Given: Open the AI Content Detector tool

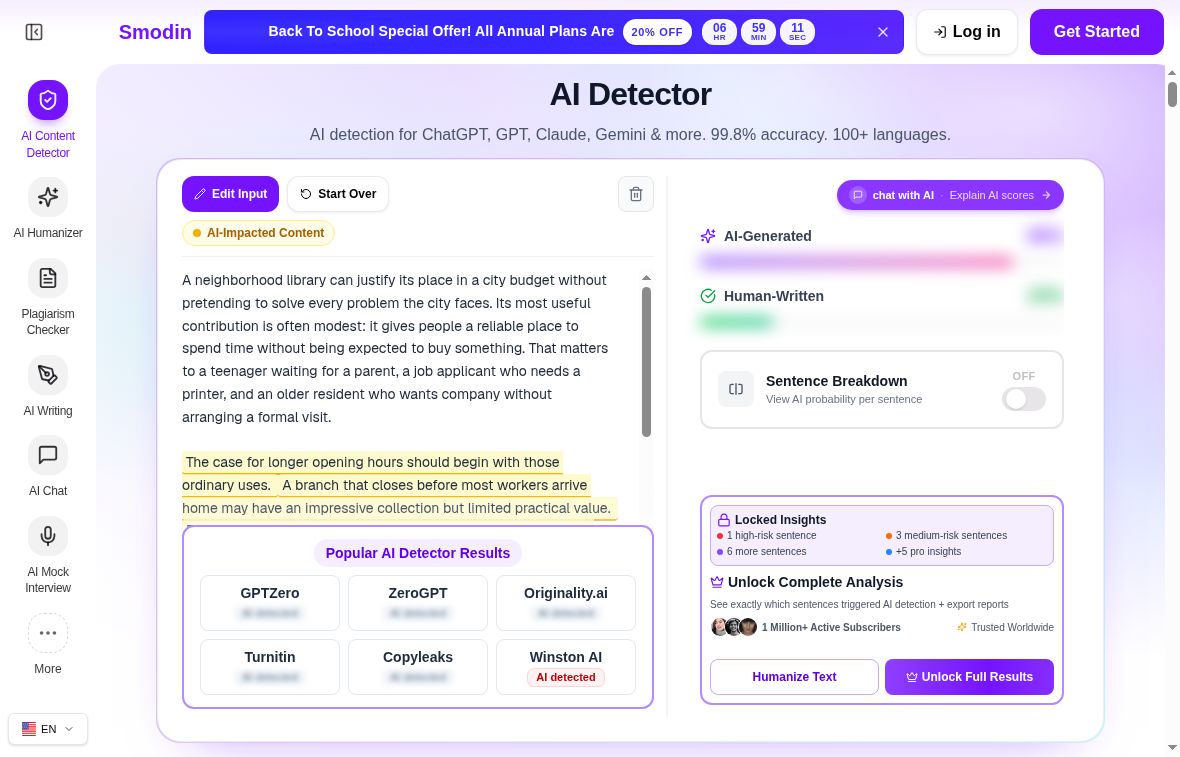Looking at the screenshot, I should (x=47, y=120).
